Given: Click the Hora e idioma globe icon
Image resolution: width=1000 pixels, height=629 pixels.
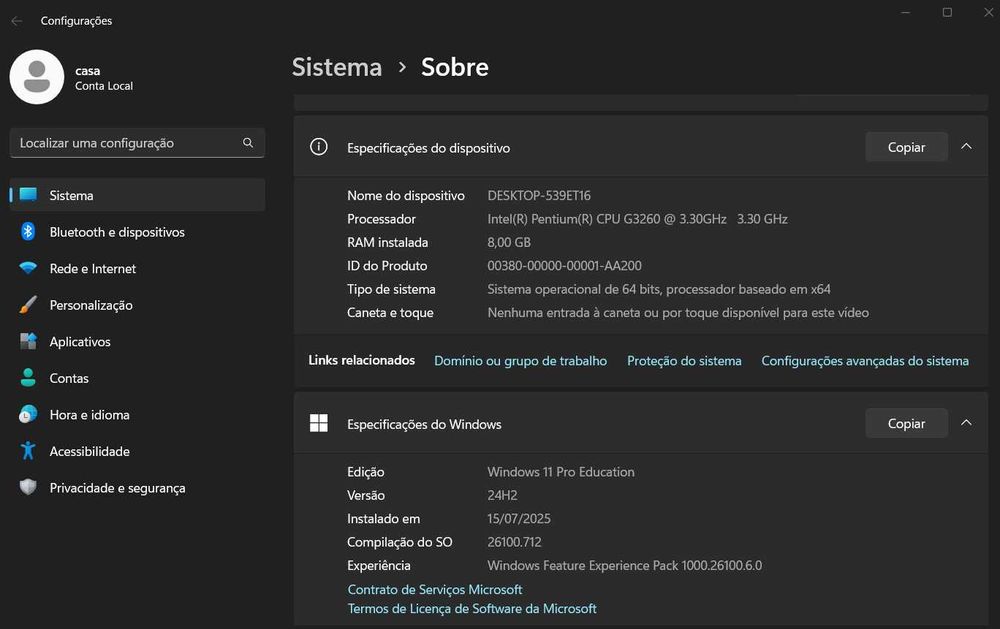Looking at the screenshot, I should click(x=28, y=415).
